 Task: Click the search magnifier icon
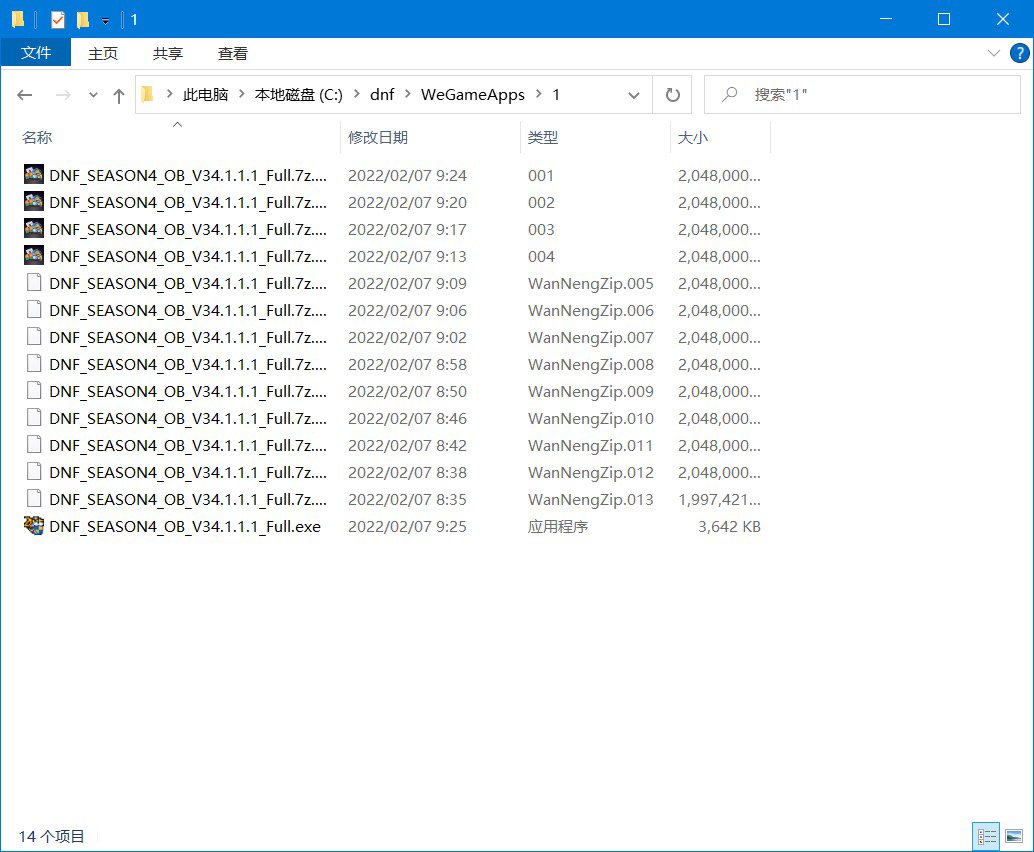[x=729, y=94]
